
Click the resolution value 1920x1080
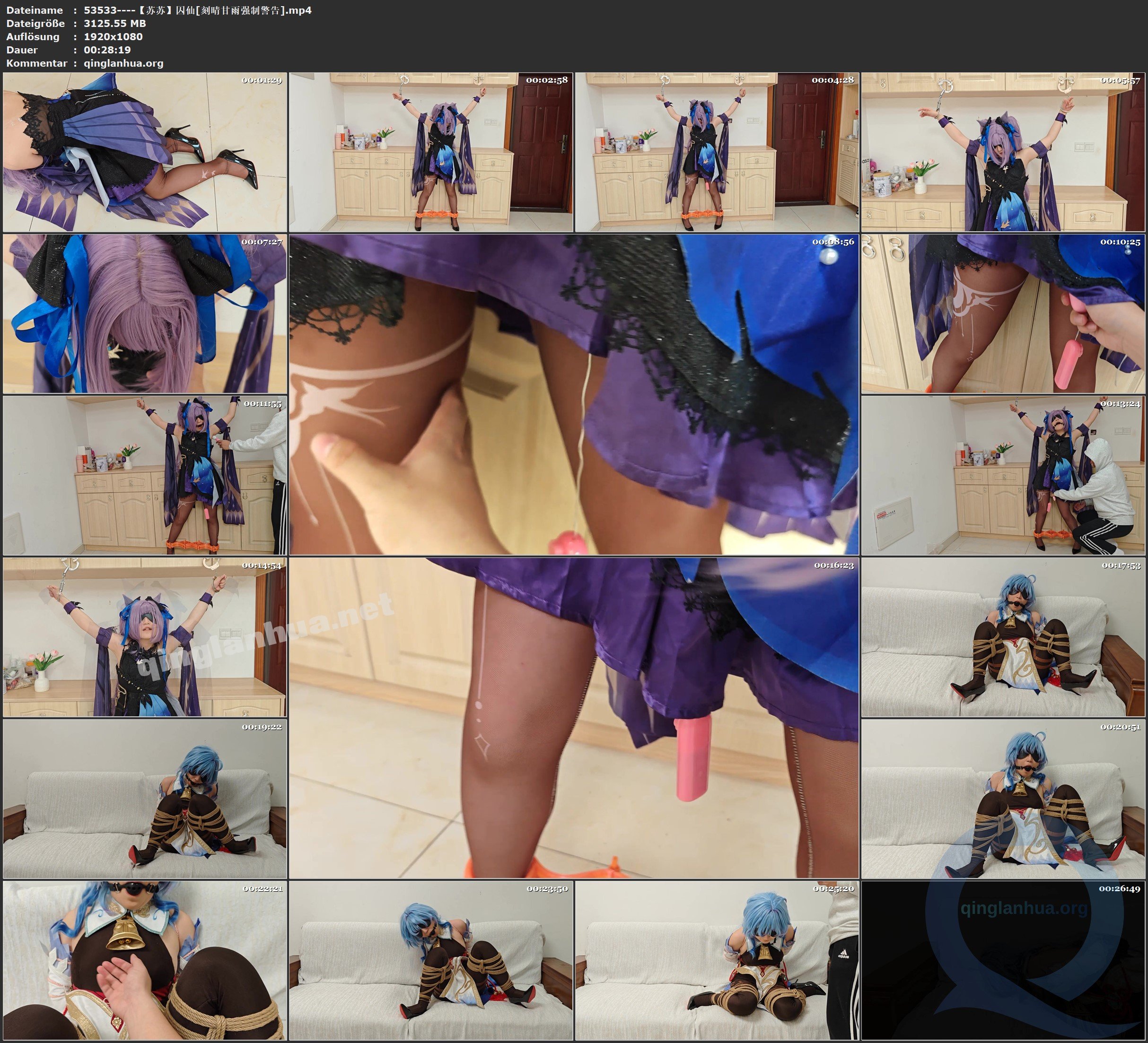(114, 36)
